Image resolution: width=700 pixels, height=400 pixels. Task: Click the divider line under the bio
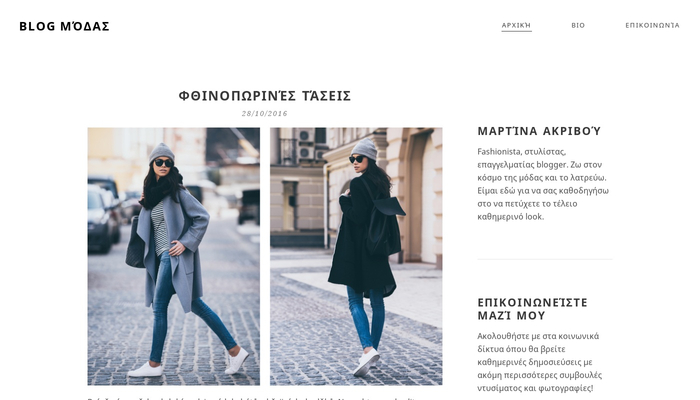(545, 259)
